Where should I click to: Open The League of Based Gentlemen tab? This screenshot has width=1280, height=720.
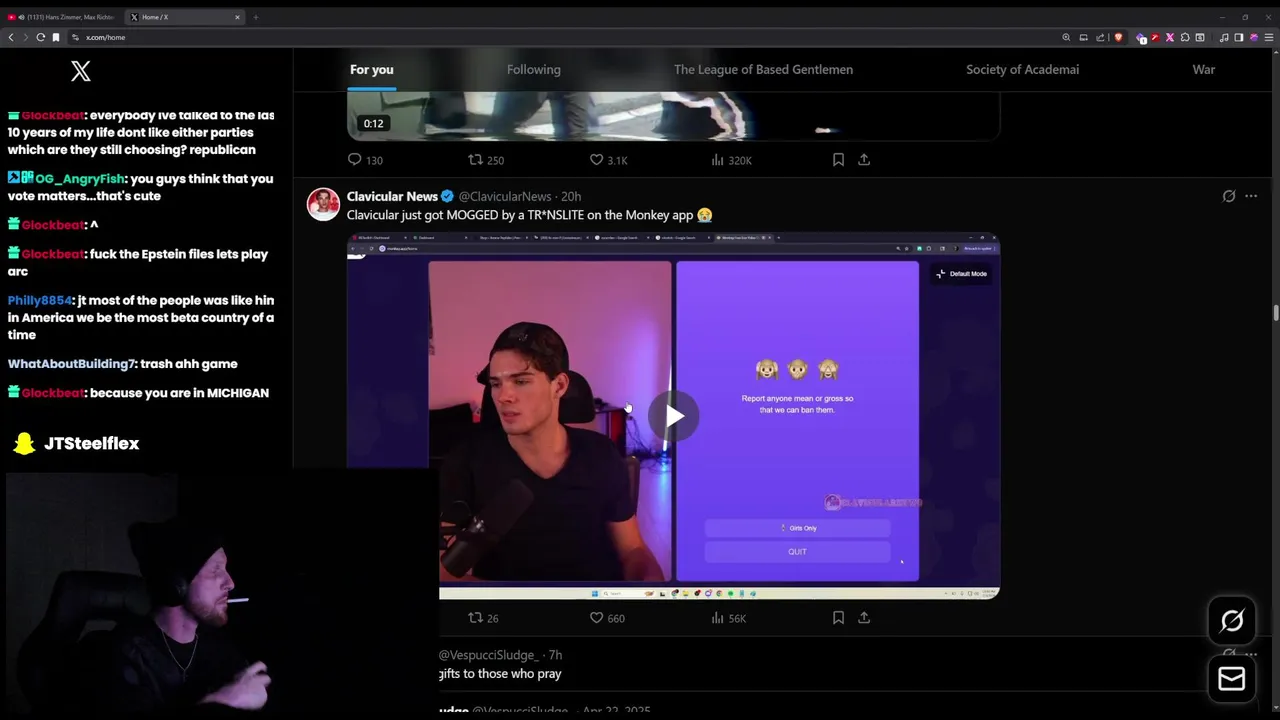tap(763, 69)
